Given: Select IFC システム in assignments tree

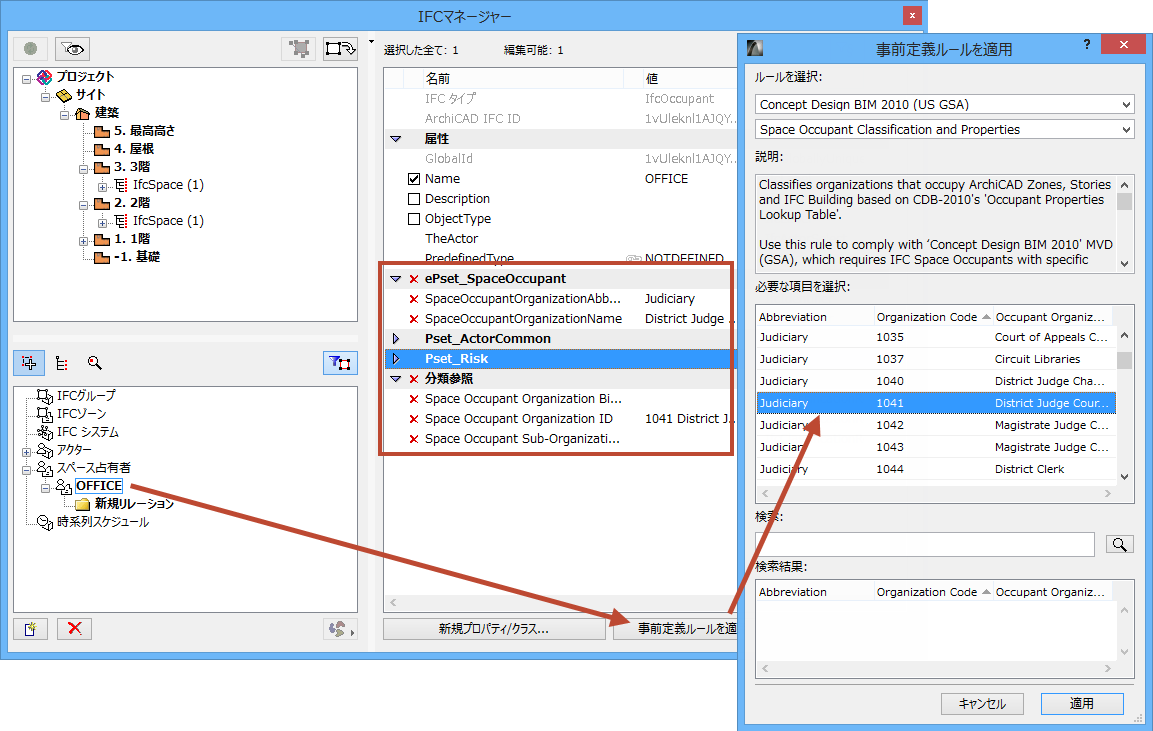Looking at the screenshot, I should [x=88, y=432].
